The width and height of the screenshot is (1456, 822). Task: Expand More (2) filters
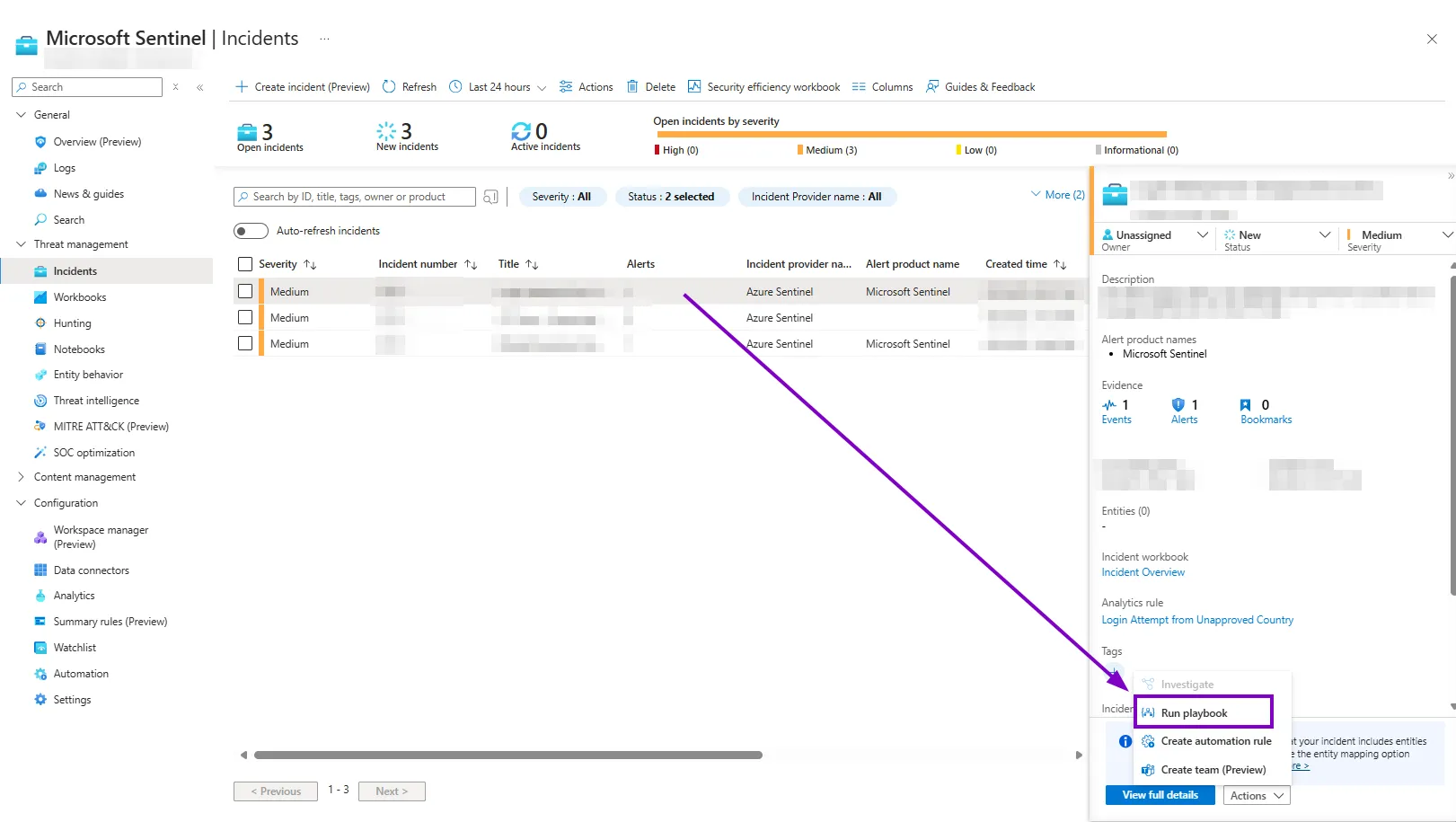pos(1058,195)
